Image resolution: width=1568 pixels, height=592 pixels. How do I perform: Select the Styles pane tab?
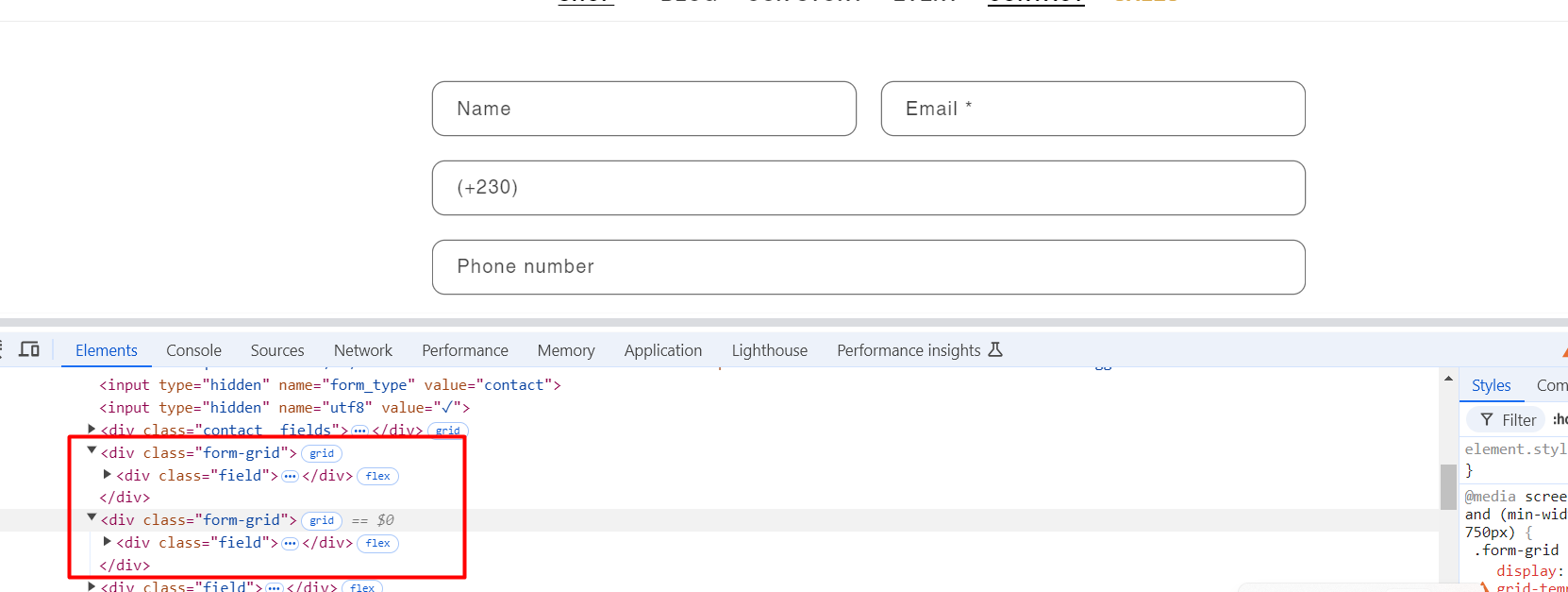tap(1491, 385)
